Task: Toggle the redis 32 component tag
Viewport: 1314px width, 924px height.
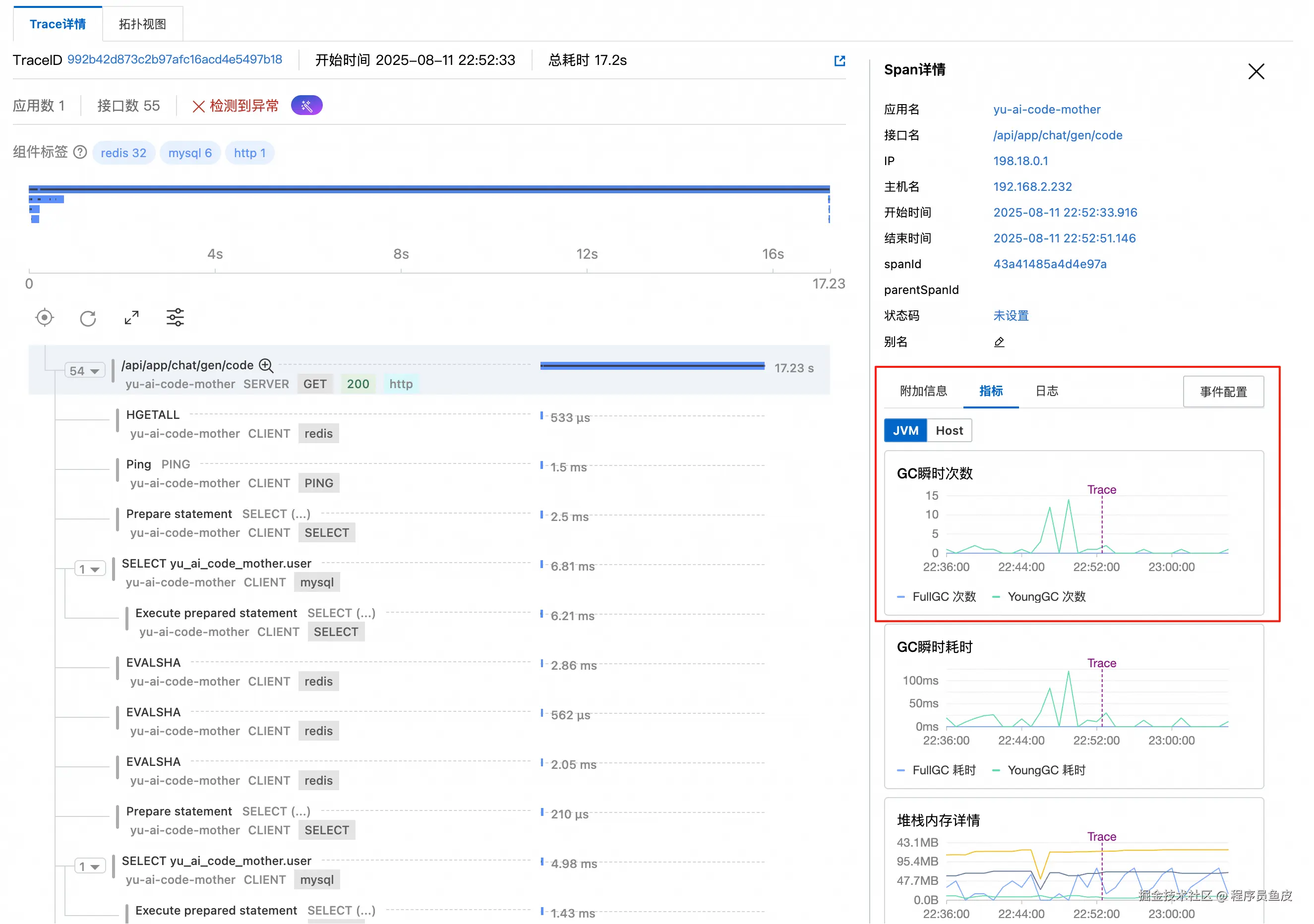Action: coord(123,153)
